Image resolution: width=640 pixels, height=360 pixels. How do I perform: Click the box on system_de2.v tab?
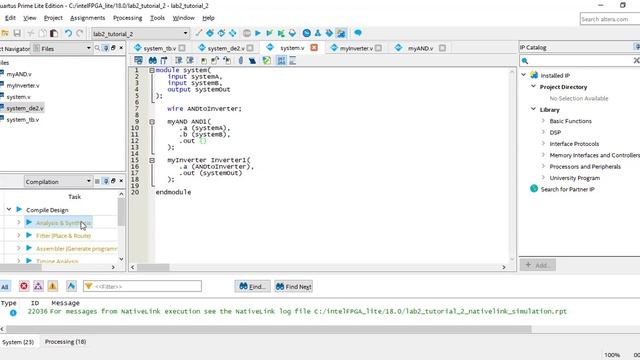pos(250,48)
